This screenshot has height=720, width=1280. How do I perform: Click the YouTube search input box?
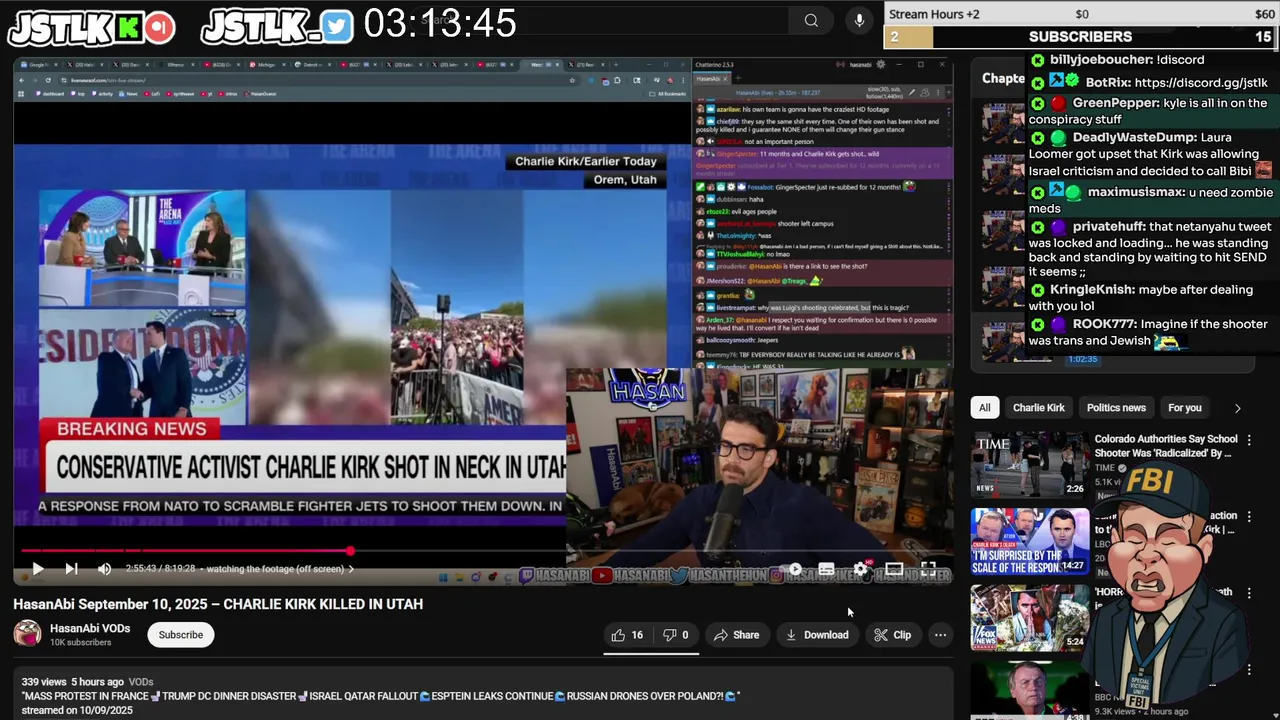pos(600,20)
